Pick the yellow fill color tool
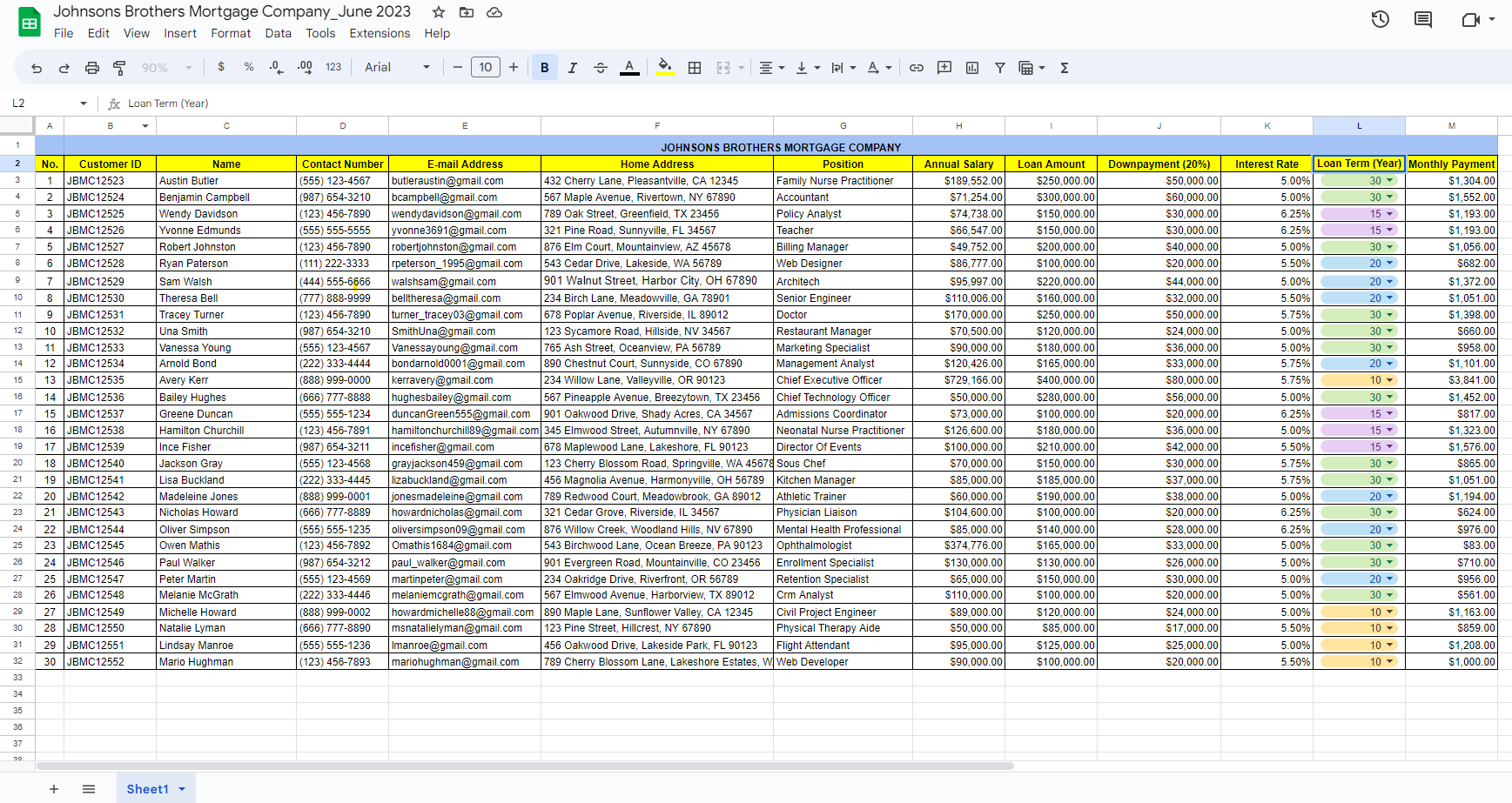Screen dimensions: 1512x803 [665, 67]
